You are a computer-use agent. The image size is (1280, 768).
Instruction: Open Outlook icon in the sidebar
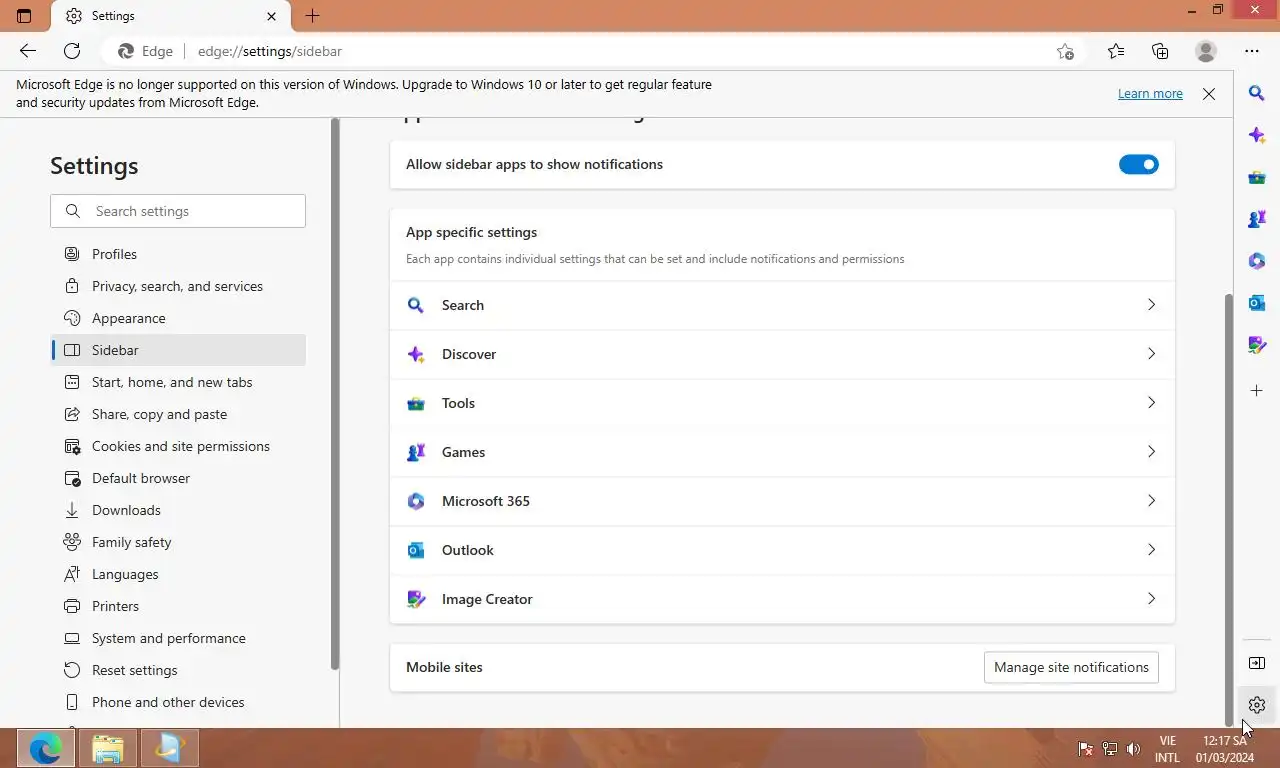1257,303
